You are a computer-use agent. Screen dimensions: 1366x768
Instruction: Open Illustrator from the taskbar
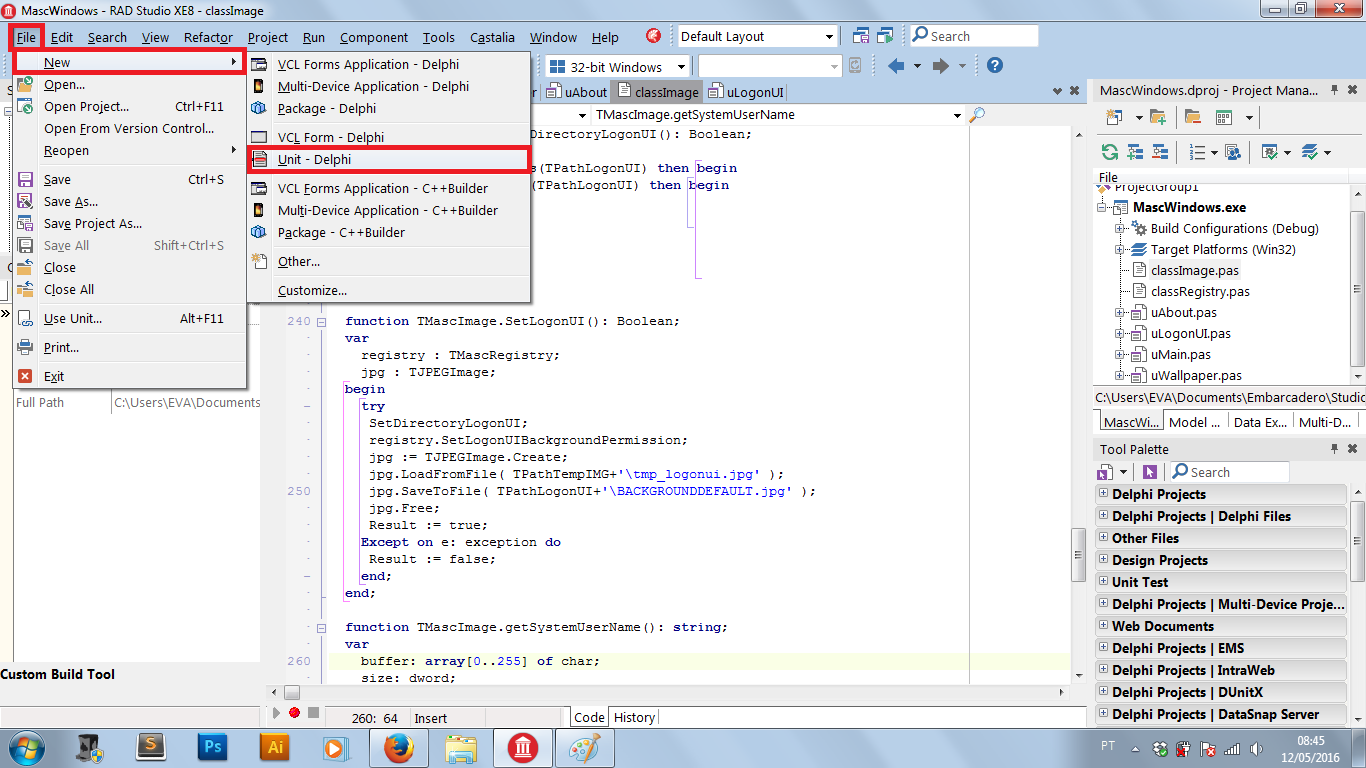[x=273, y=746]
